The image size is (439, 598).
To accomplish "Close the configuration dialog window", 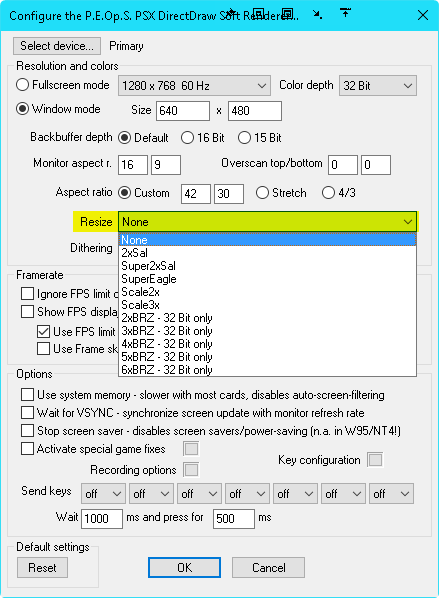I will (423, 15).
